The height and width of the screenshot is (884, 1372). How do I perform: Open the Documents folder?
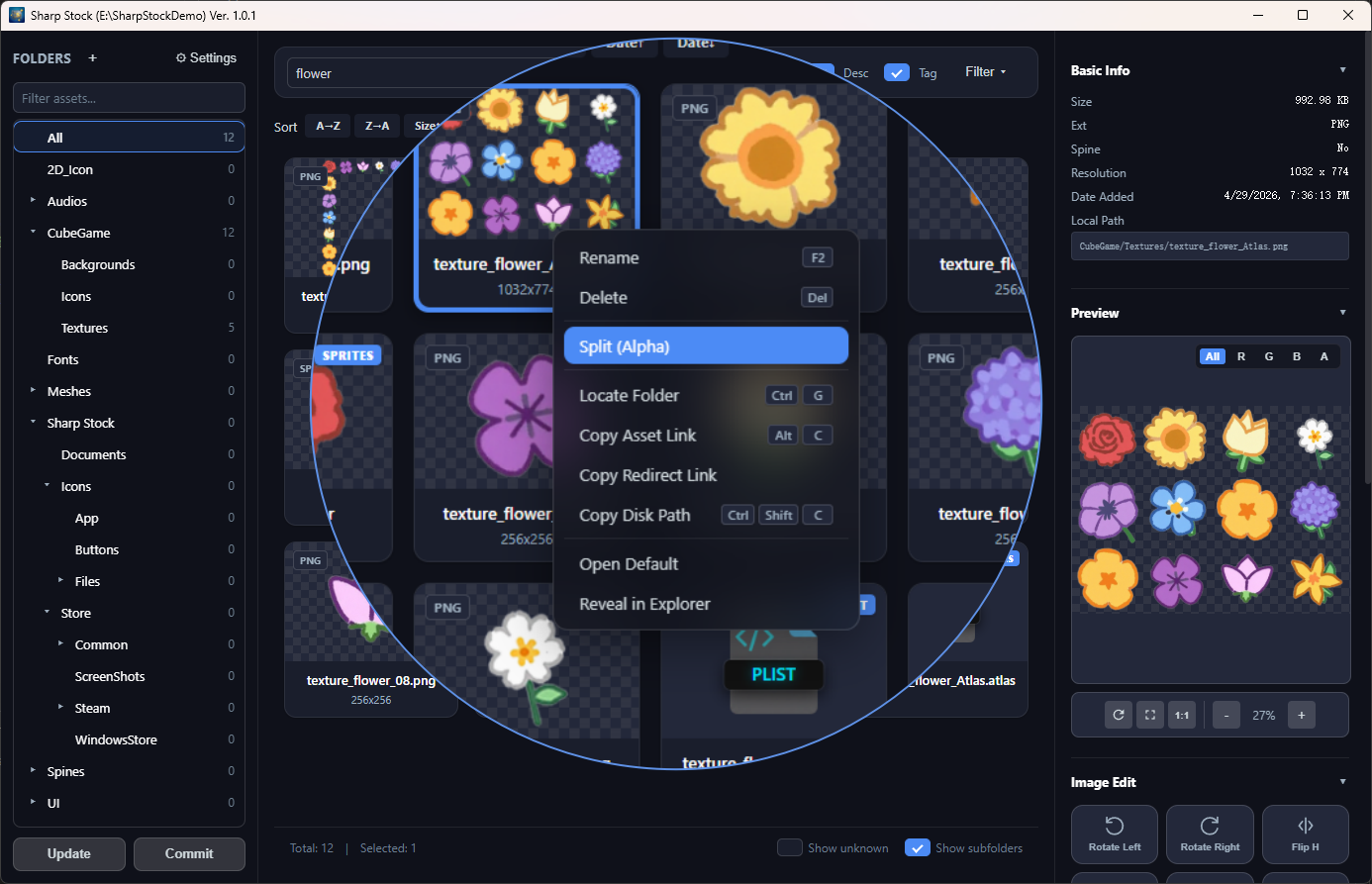pyautogui.click(x=129, y=454)
